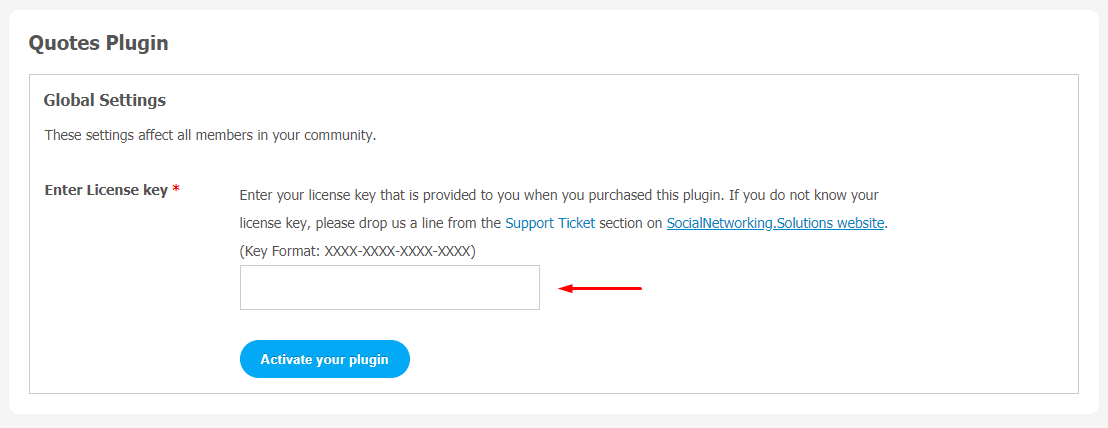
Task: Click the red required asterisk
Action: pos(176,190)
